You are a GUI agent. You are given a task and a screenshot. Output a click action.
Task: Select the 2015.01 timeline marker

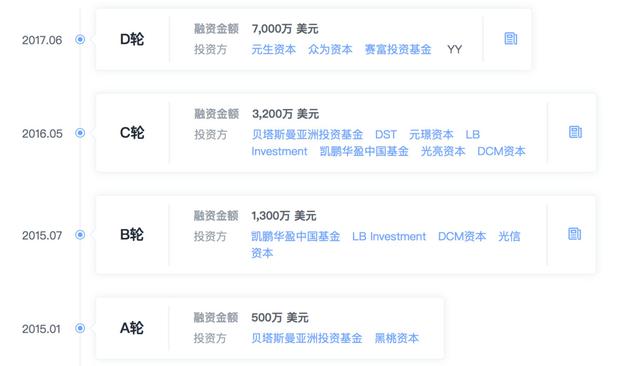point(80,328)
